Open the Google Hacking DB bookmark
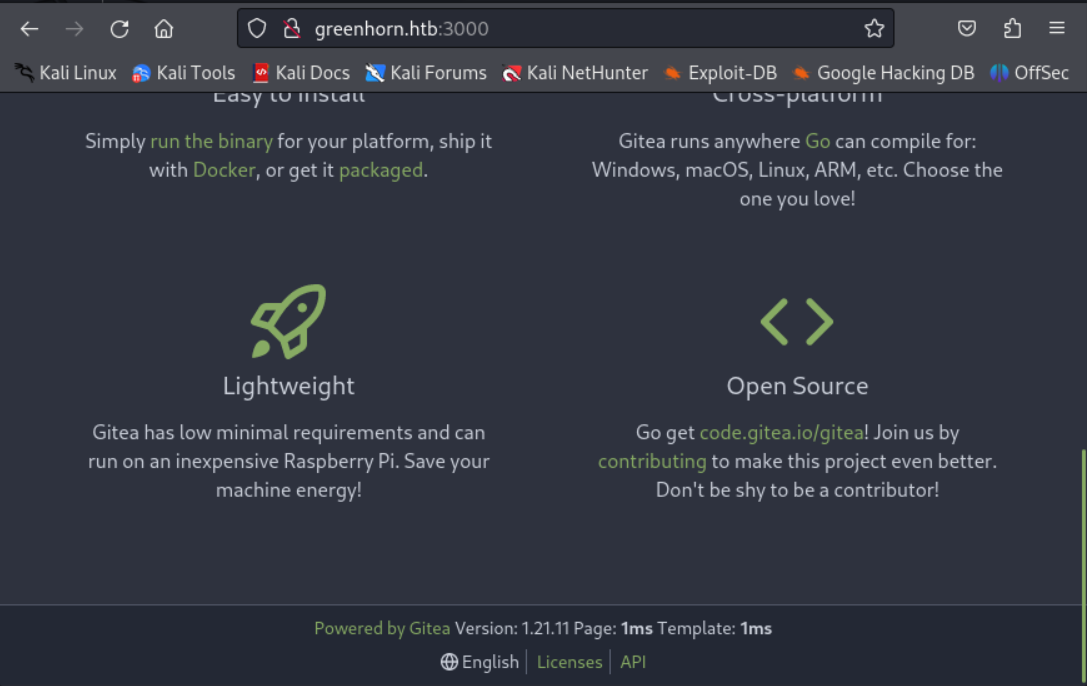1087x686 pixels. click(883, 73)
